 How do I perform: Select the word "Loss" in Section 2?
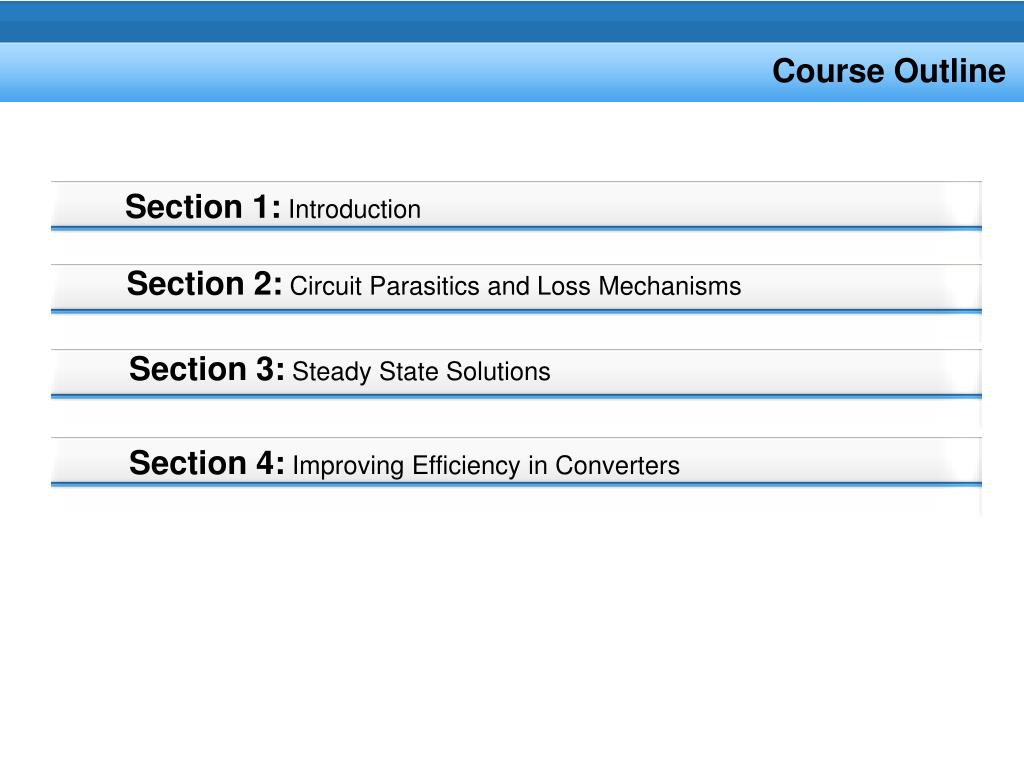[x=564, y=287]
